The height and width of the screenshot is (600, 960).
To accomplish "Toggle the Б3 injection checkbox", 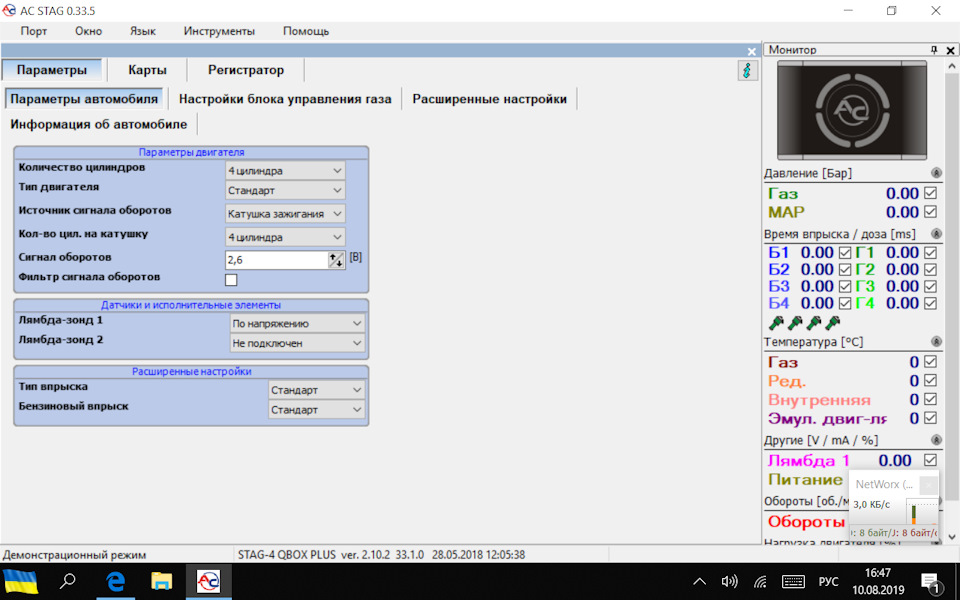I will (845, 287).
